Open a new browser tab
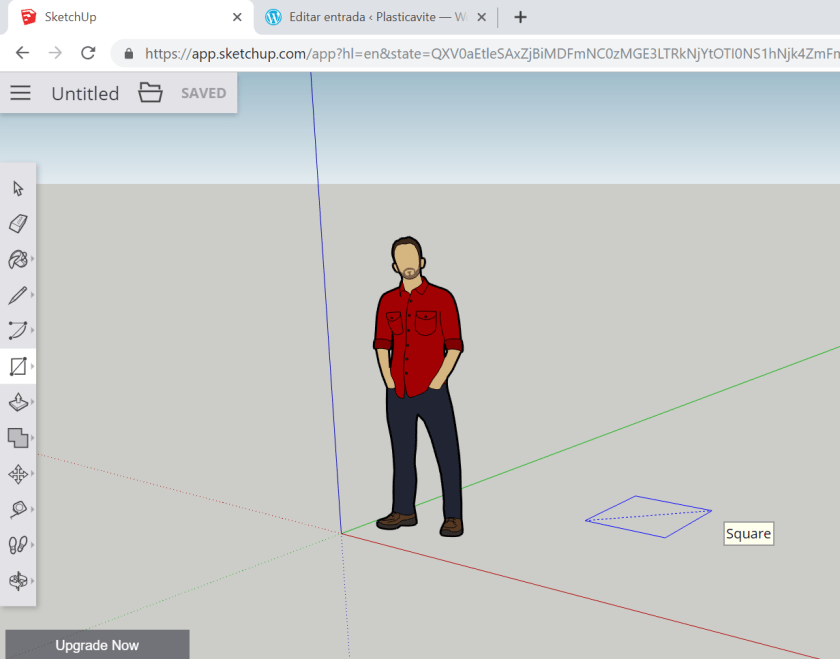The image size is (840, 659). 520,17
